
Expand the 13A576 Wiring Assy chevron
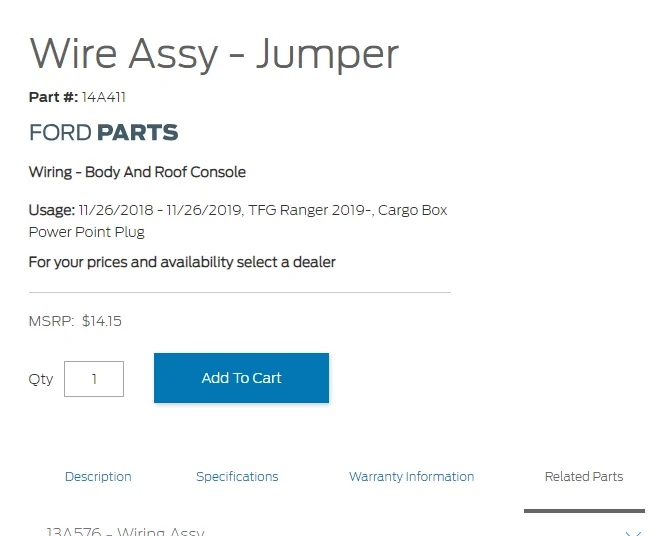tap(632, 531)
